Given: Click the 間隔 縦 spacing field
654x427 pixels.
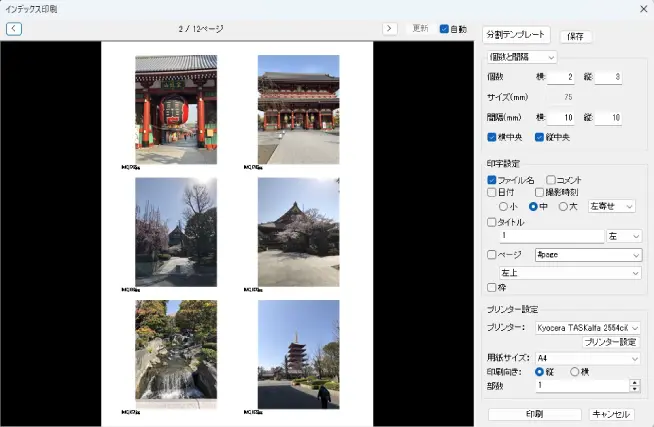Looking at the screenshot, I should tap(608, 118).
